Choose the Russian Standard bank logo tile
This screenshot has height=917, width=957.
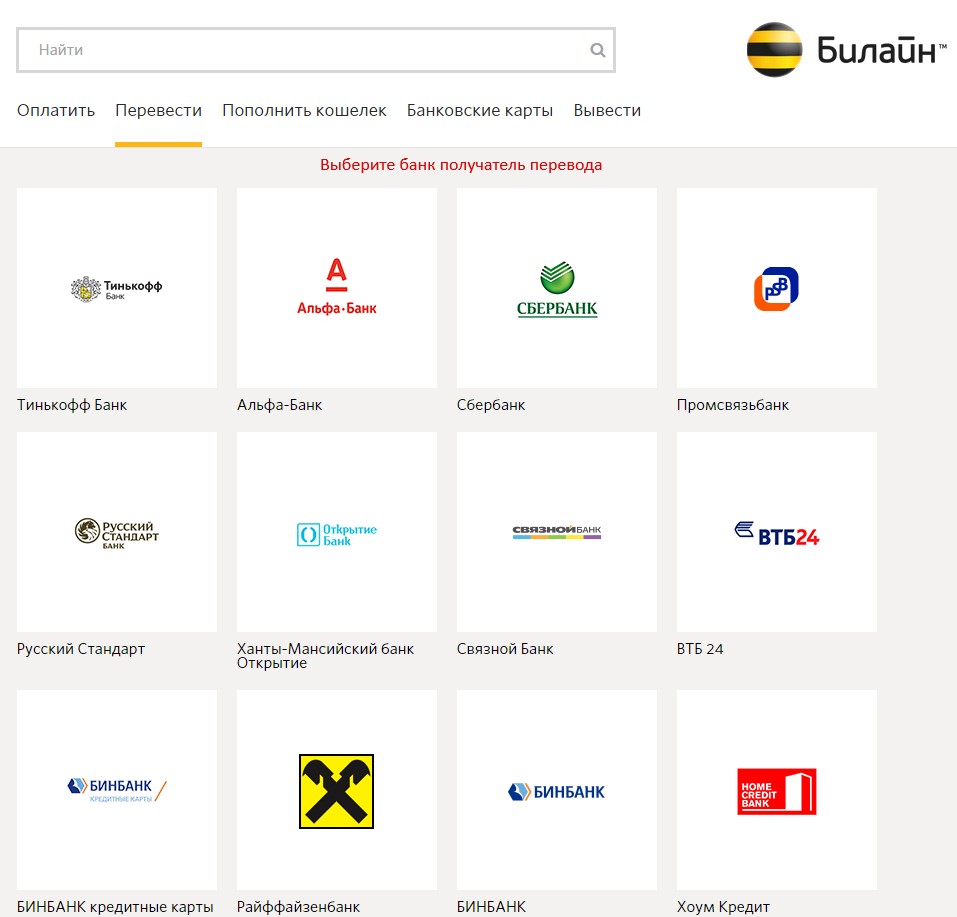click(x=117, y=532)
